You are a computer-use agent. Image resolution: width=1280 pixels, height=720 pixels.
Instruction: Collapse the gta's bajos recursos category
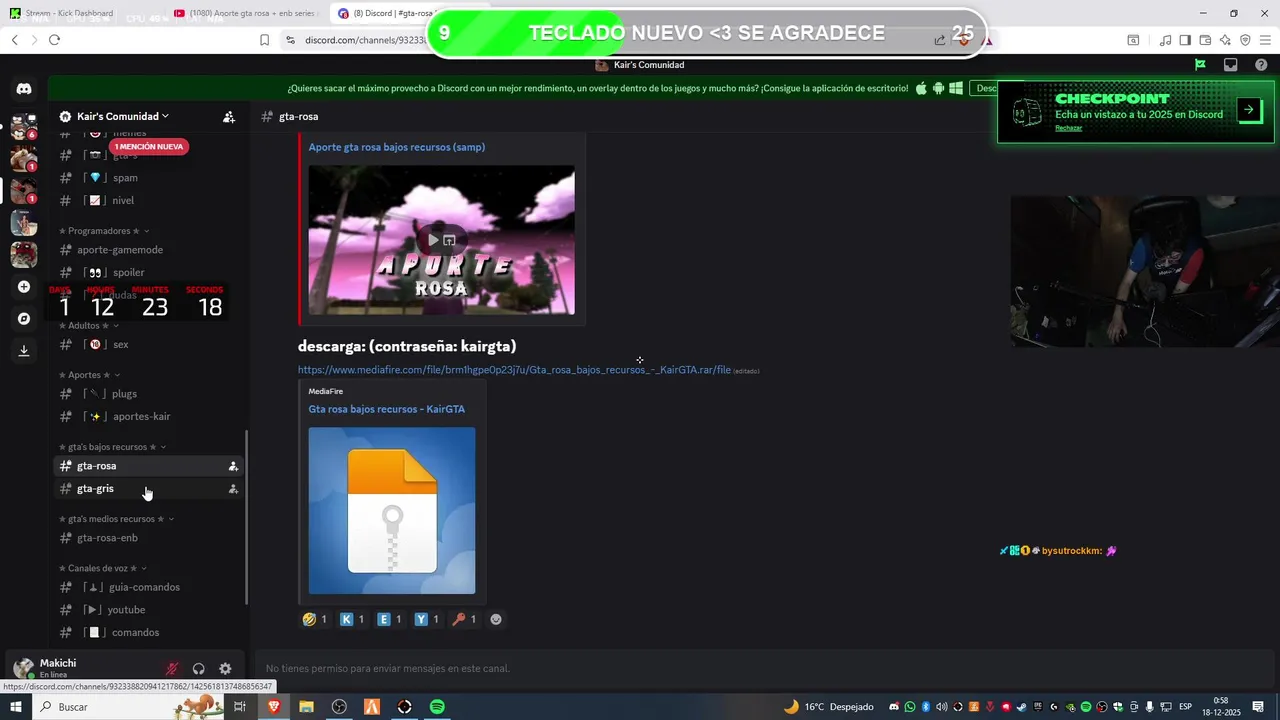pyautogui.click(x=112, y=447)
